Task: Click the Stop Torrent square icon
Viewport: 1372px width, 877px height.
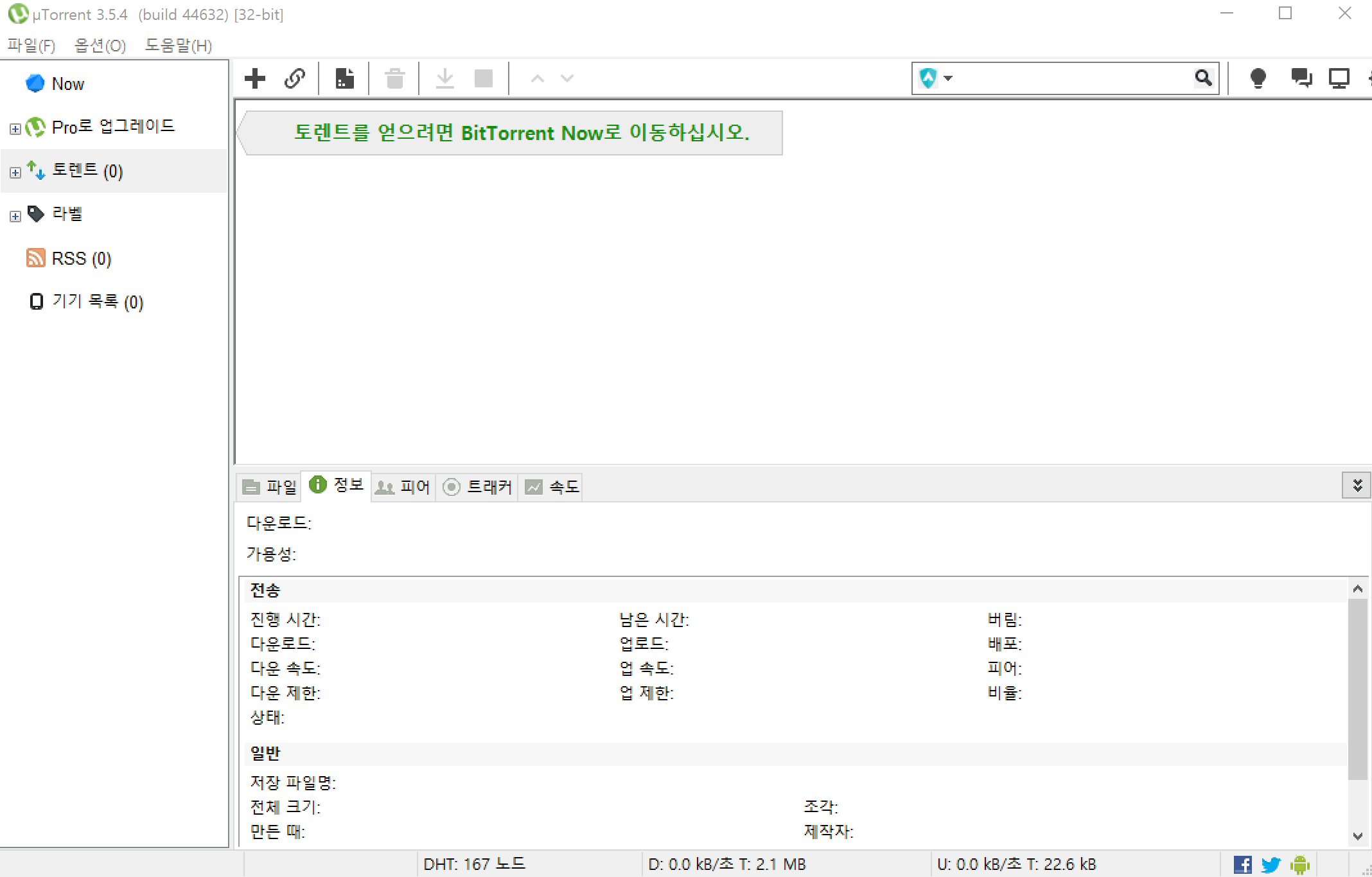Action: tap(484, 78)
